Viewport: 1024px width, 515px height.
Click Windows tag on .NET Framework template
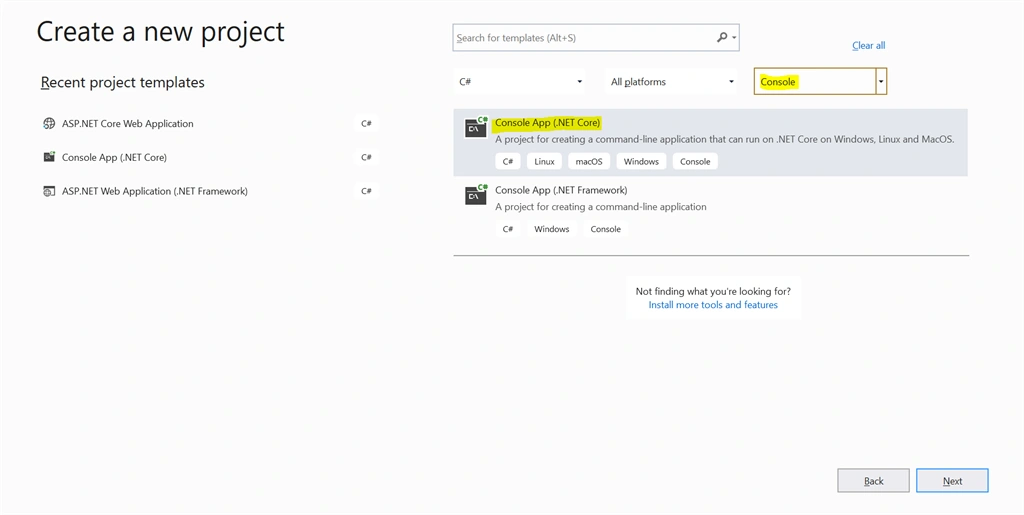click(x=552, y=229)
